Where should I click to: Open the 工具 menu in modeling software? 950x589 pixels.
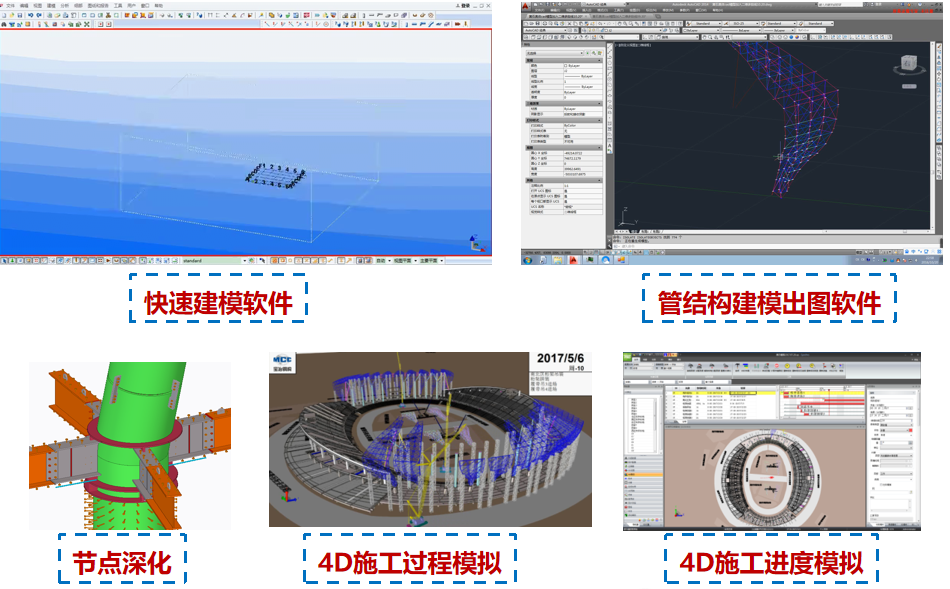point(118,6)
